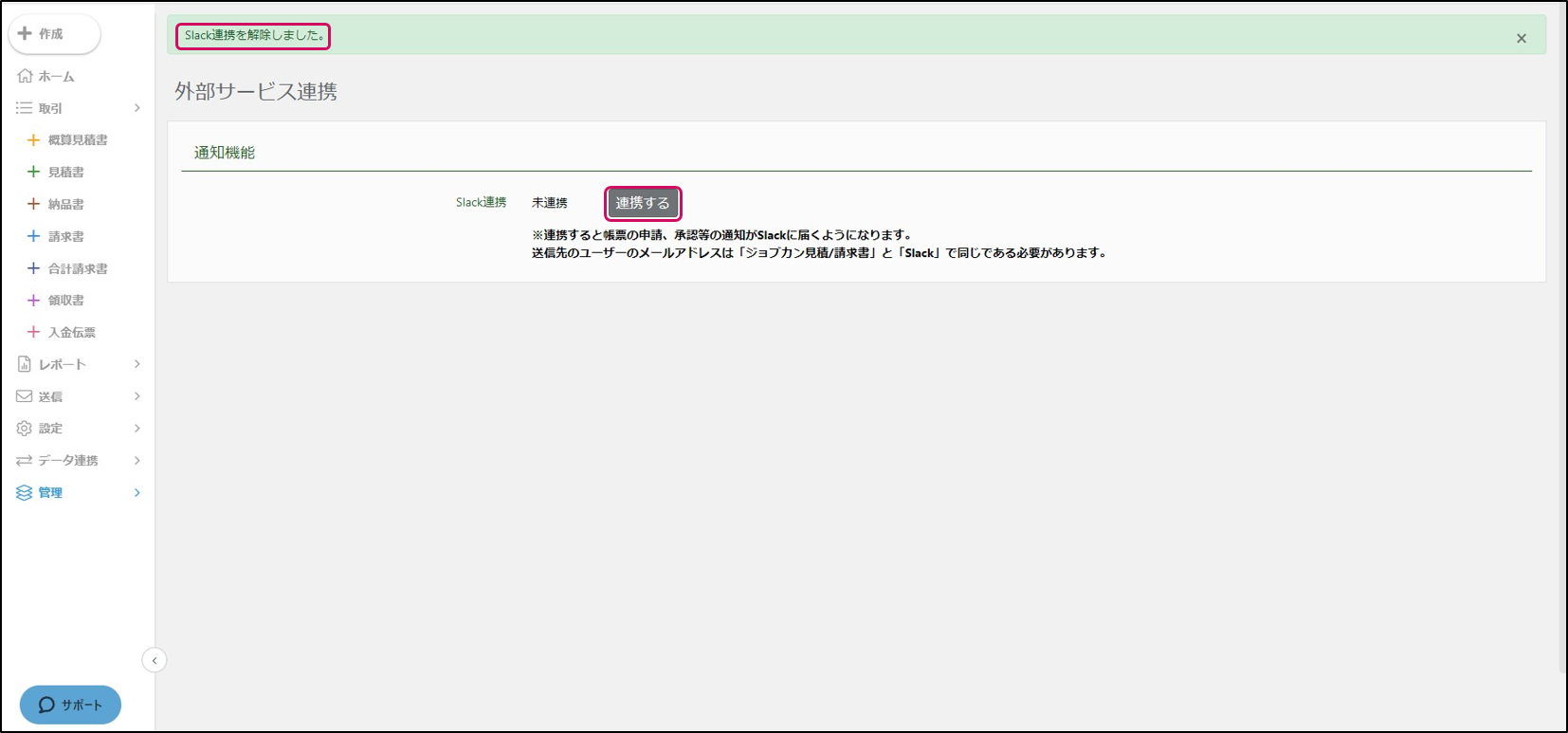Expand the 取引 menu chevron

tap(137, 108)
